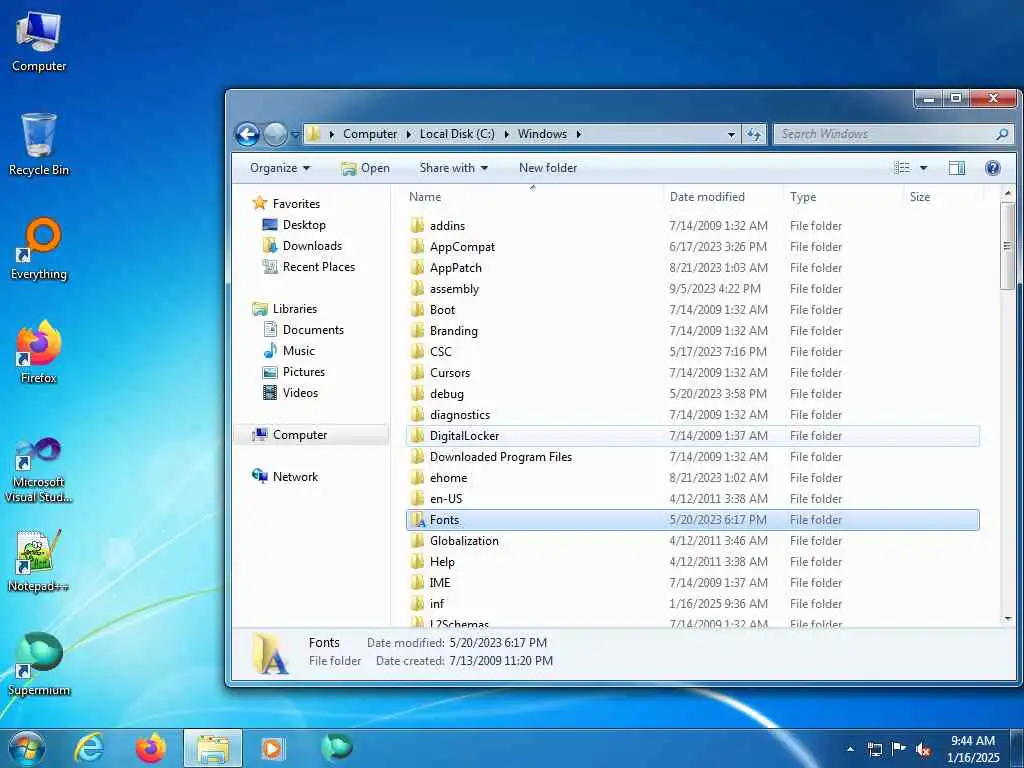Open Explorer Help question mark
Screen dimensions: 1024x768
(x=993, y=168)
